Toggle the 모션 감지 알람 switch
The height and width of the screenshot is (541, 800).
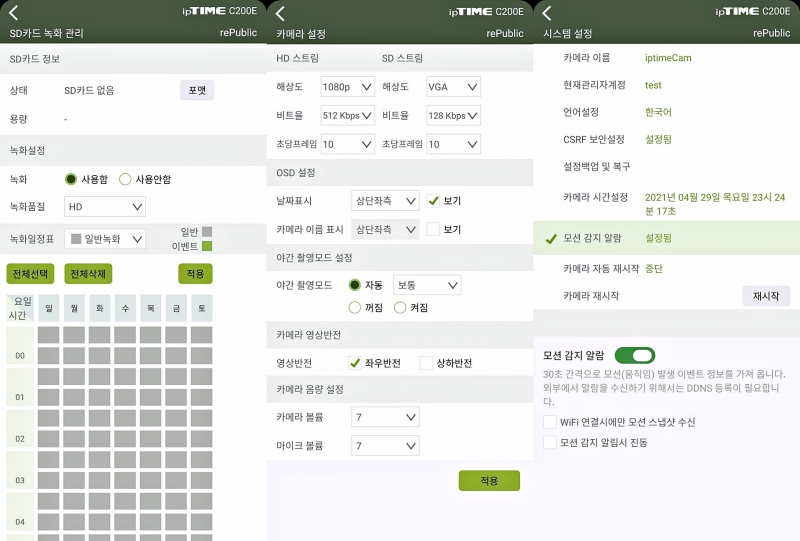point(634,355)
